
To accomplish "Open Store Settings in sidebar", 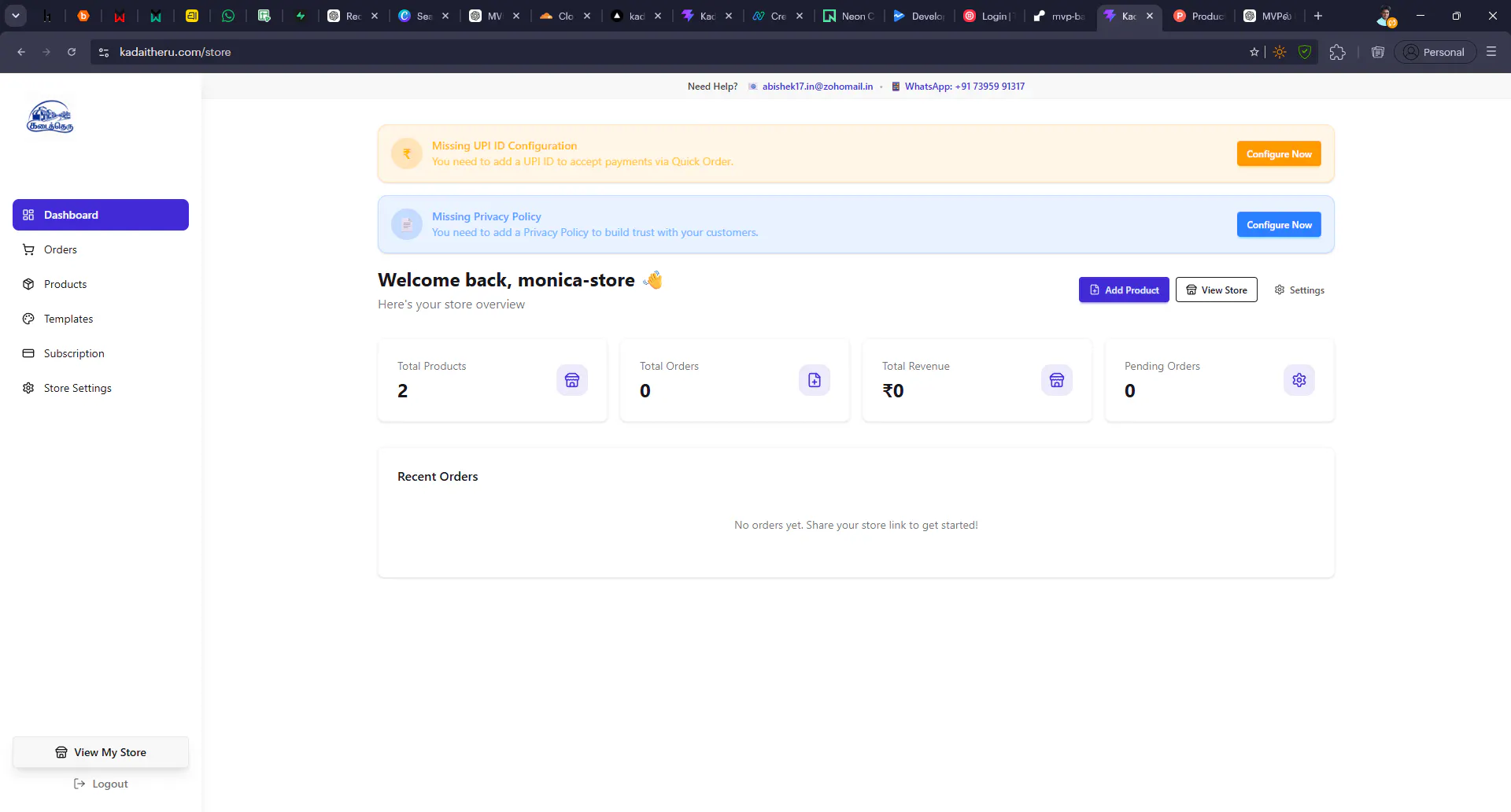I will 101,388.
